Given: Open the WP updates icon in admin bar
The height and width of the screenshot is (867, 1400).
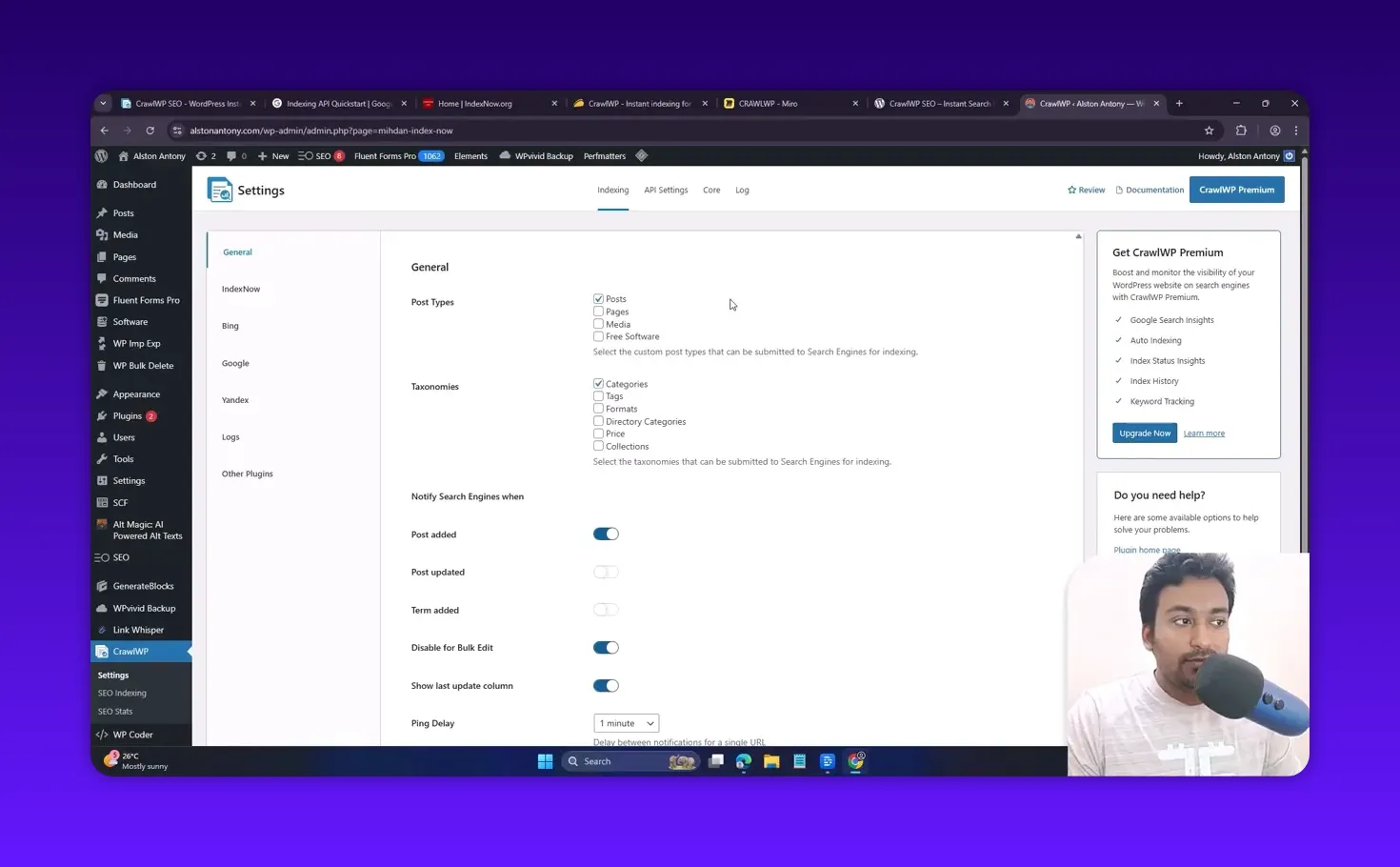Looking at the screenshot, I should click(205, 156).
